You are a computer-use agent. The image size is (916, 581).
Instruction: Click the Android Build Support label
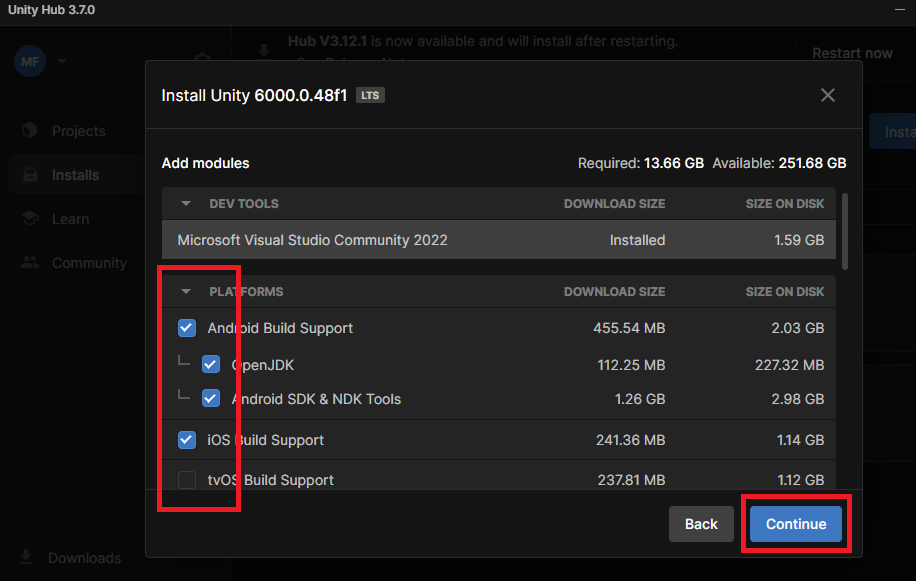click(280, 328)
